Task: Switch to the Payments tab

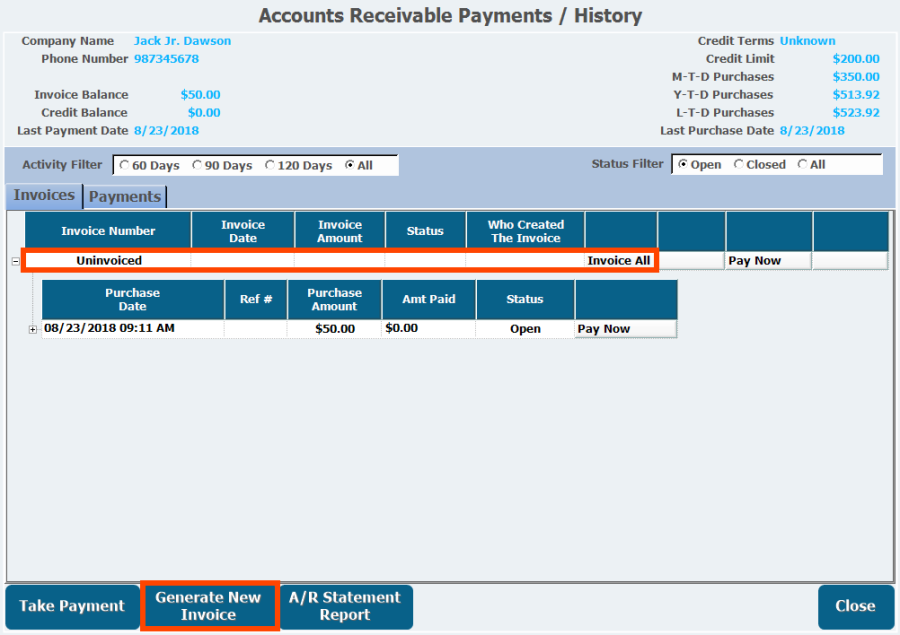Action: [x=125, y=196]
